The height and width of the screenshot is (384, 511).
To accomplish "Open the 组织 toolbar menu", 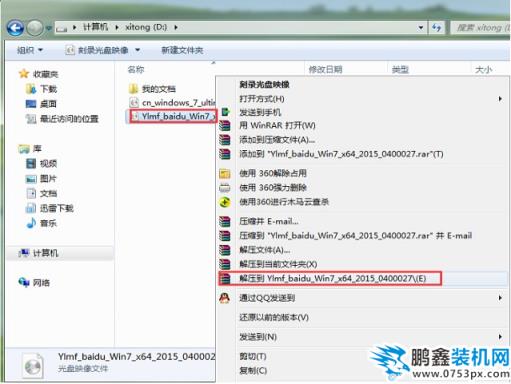I will click(30, 50).
